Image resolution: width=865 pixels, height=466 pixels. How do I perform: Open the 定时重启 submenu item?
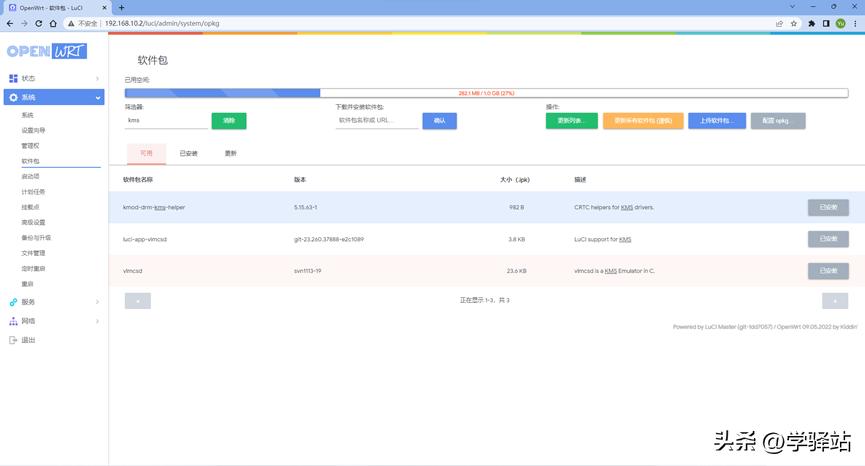point(33,269)
